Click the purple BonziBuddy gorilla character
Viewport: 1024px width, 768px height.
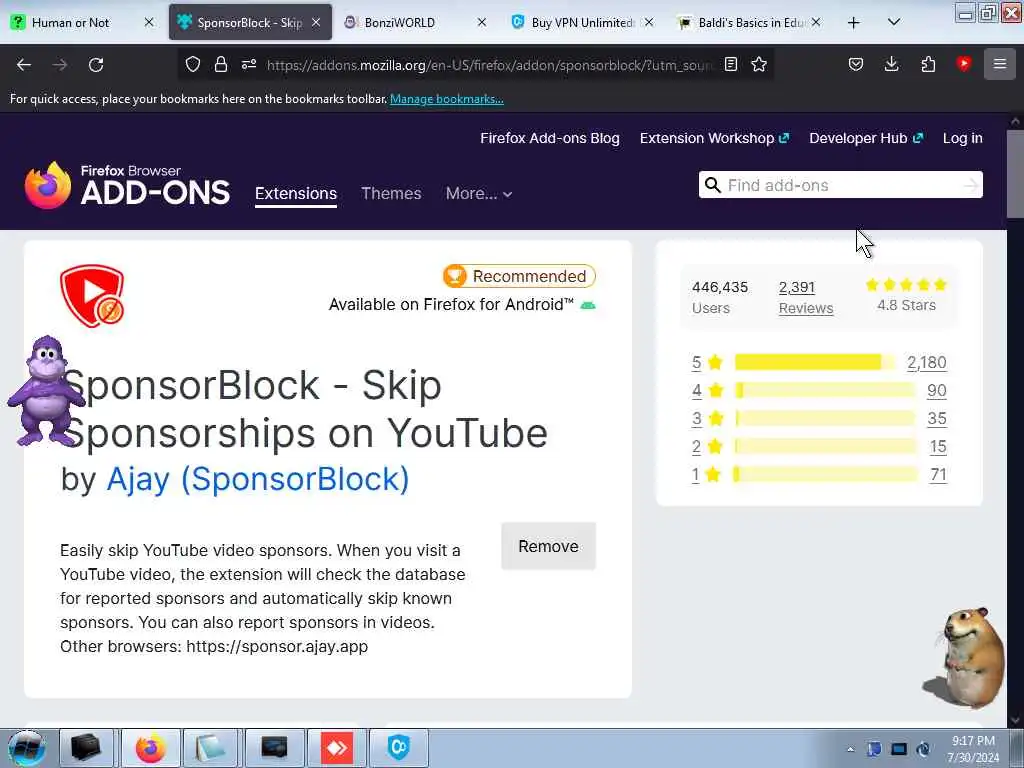[x=46, y=391]
